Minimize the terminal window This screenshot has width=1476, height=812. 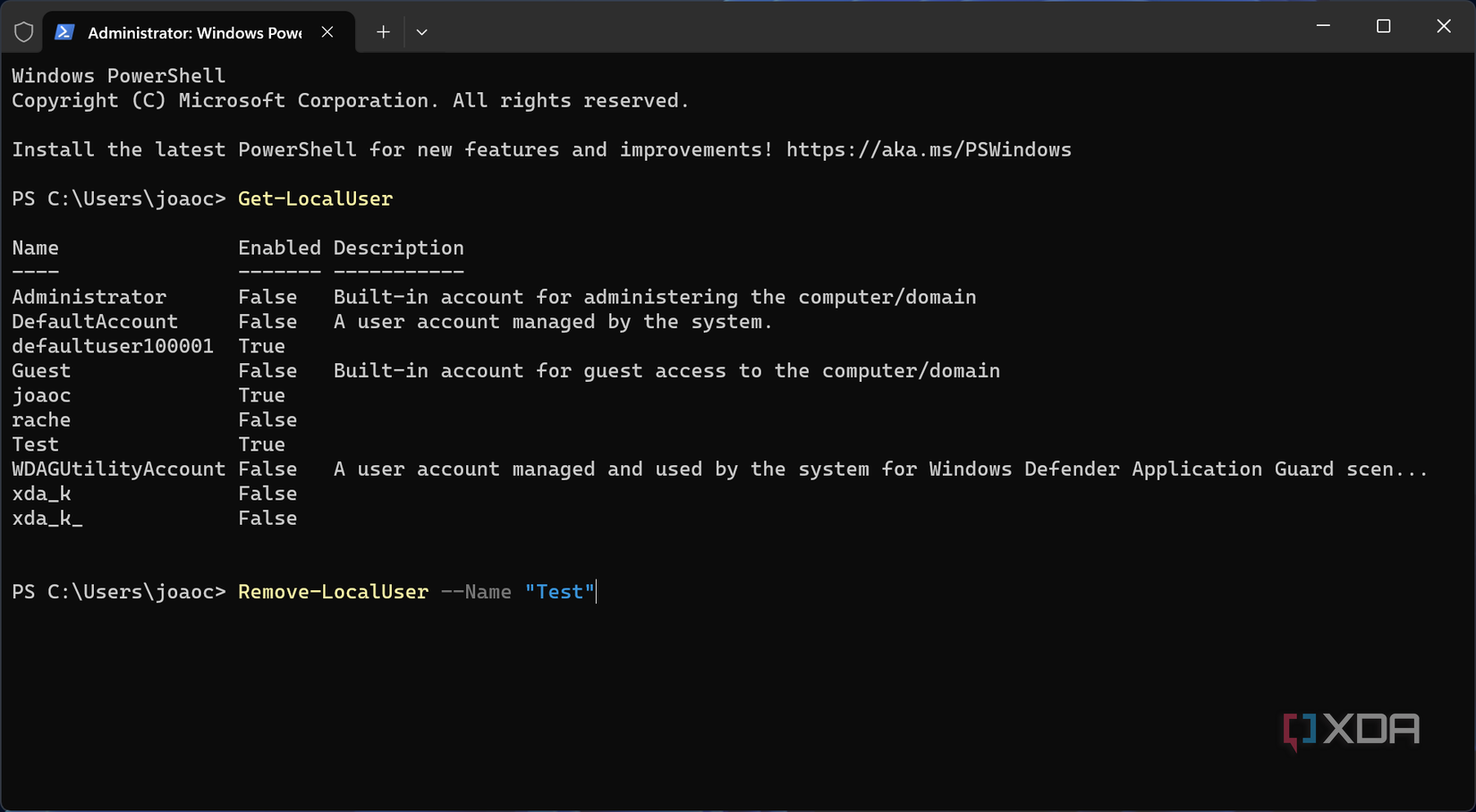pyautogui.click(x=1323, y=27)
